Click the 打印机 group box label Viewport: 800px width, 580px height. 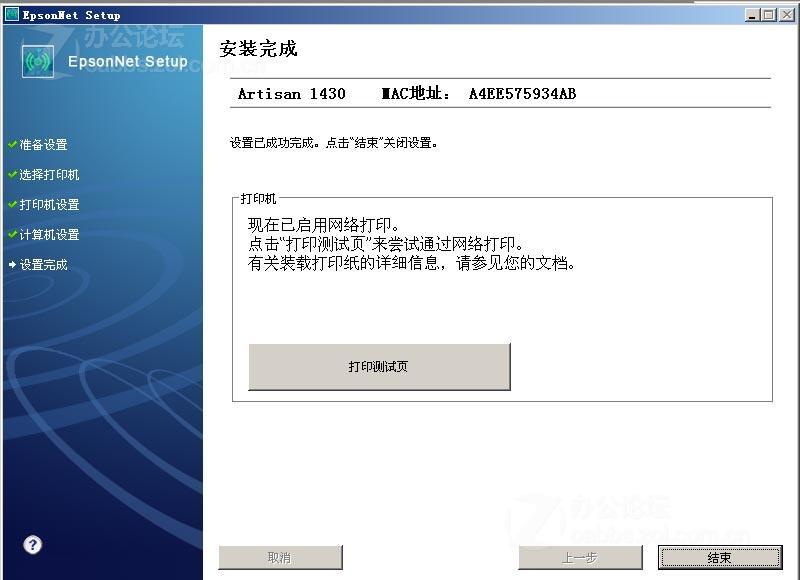tap(258, 198)
